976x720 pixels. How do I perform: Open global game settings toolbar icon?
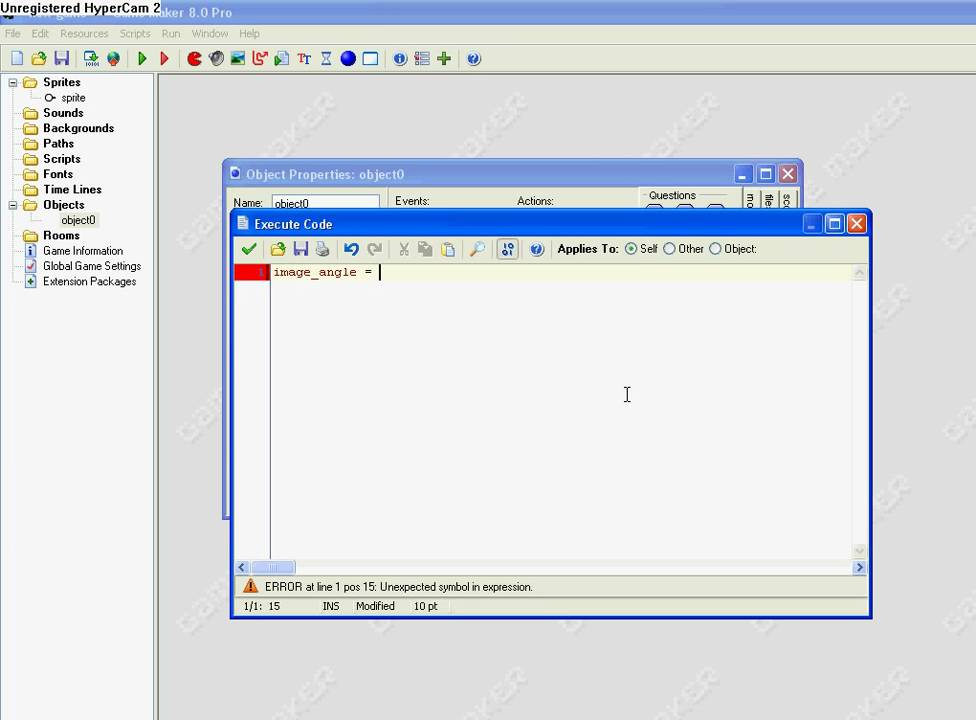click(x=421, y=58)
